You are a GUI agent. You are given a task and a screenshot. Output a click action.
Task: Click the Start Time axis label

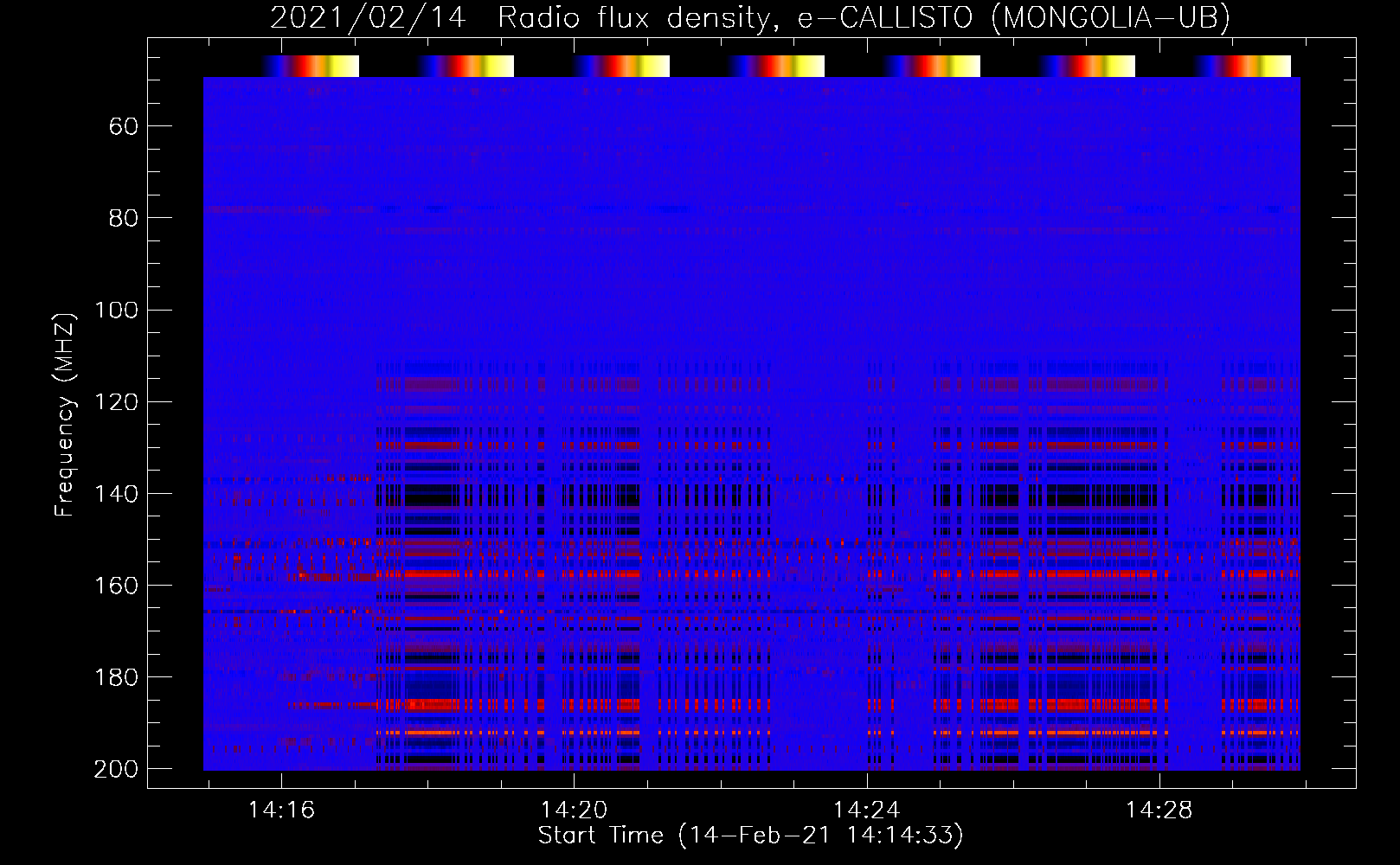[750, 836]
